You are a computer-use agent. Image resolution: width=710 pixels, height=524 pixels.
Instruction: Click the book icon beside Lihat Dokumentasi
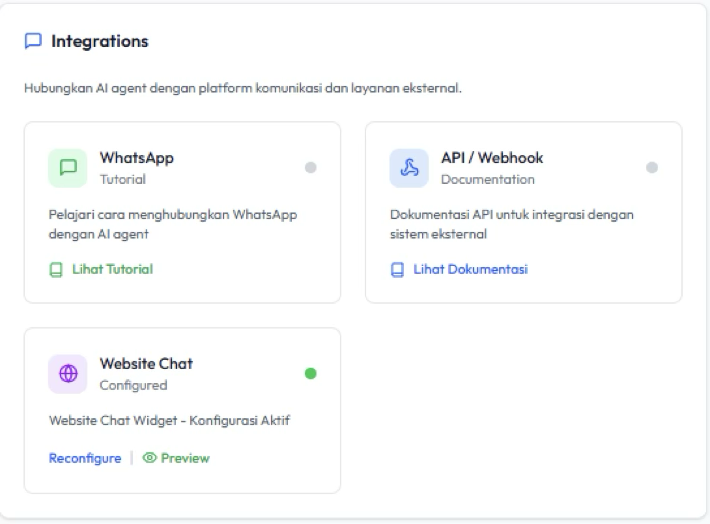[x=397, y=269]
